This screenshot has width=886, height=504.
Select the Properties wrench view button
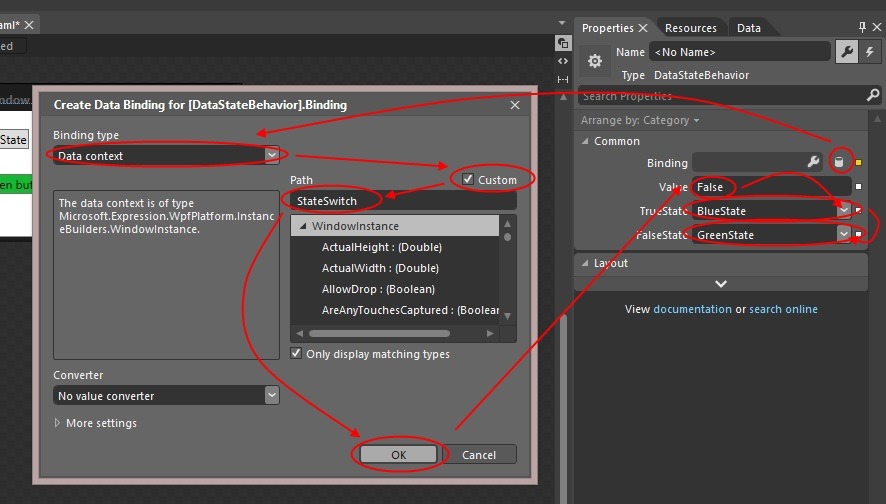[846, 52]
